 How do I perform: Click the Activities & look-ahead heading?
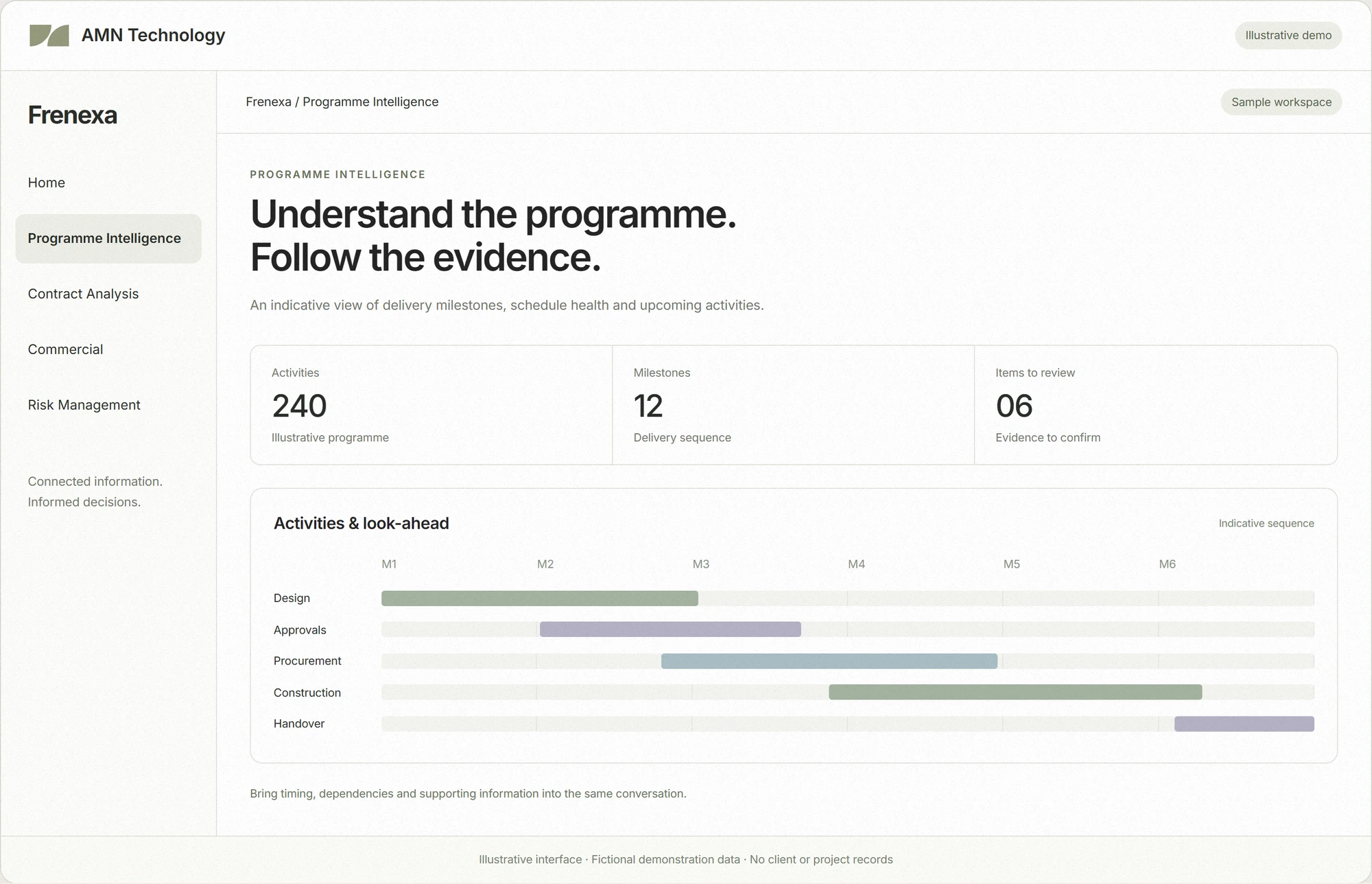(362, 523)
